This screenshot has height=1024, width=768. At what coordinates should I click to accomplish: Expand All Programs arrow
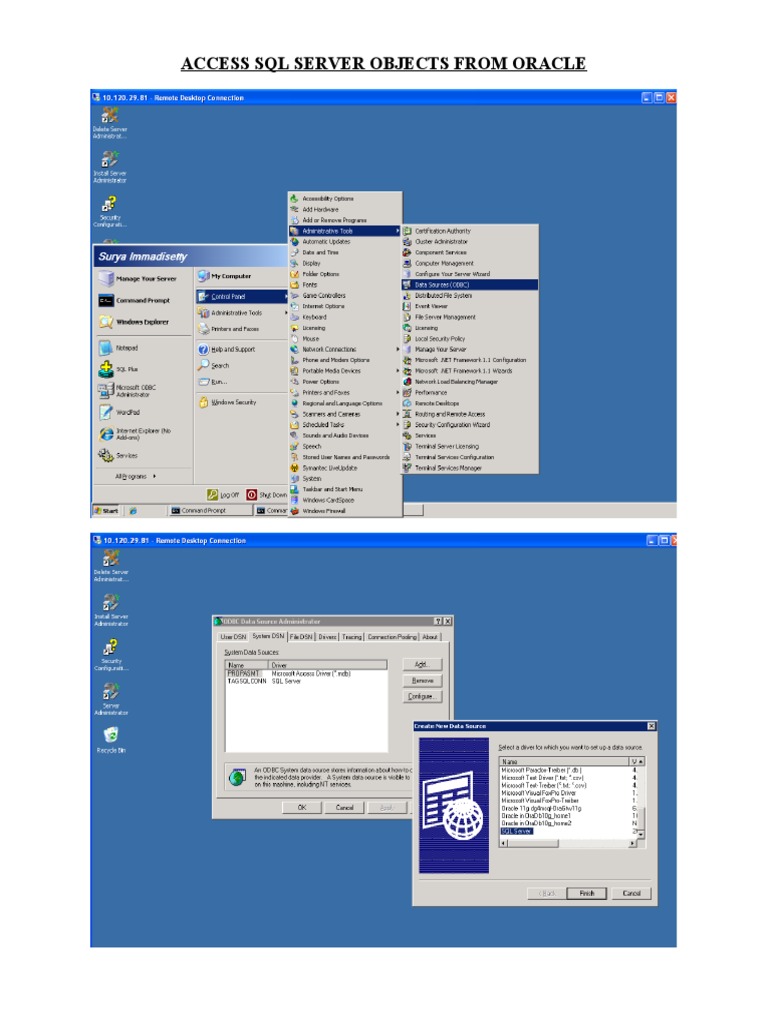point(154,476)
